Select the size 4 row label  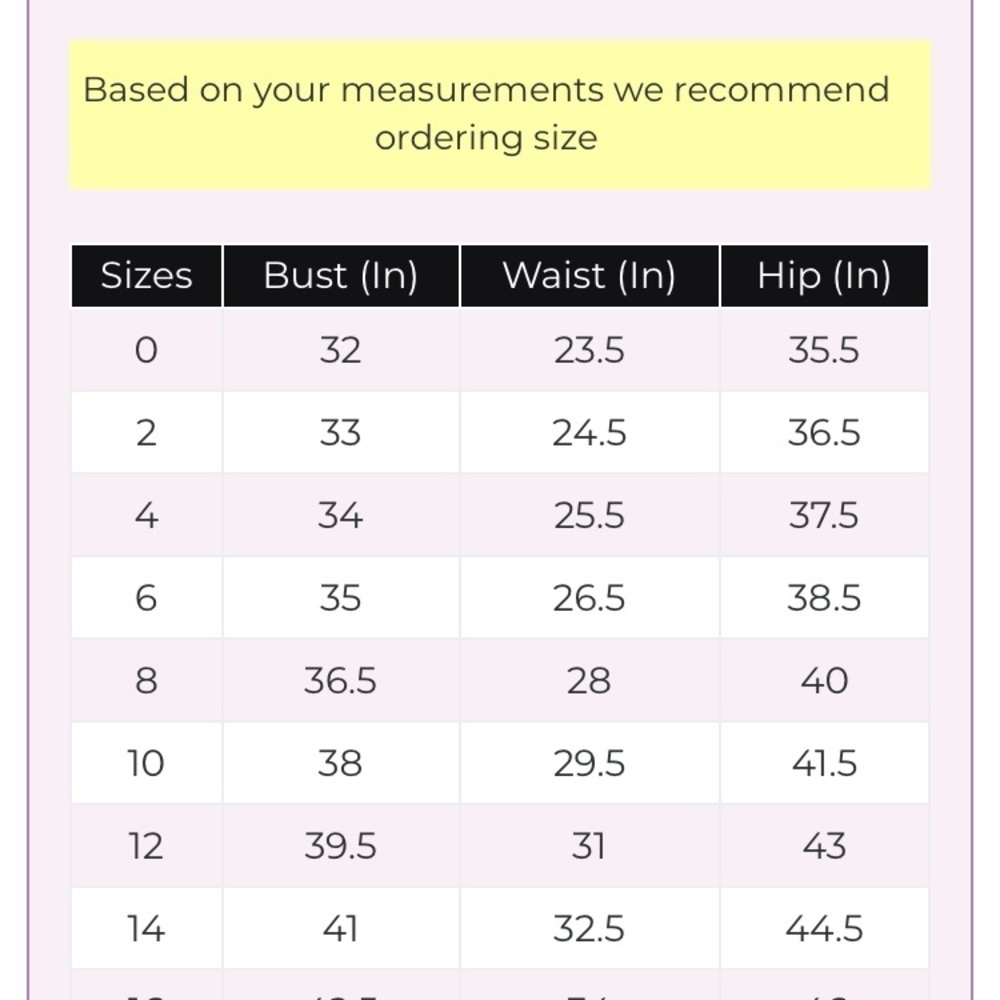tap(147, 515)
